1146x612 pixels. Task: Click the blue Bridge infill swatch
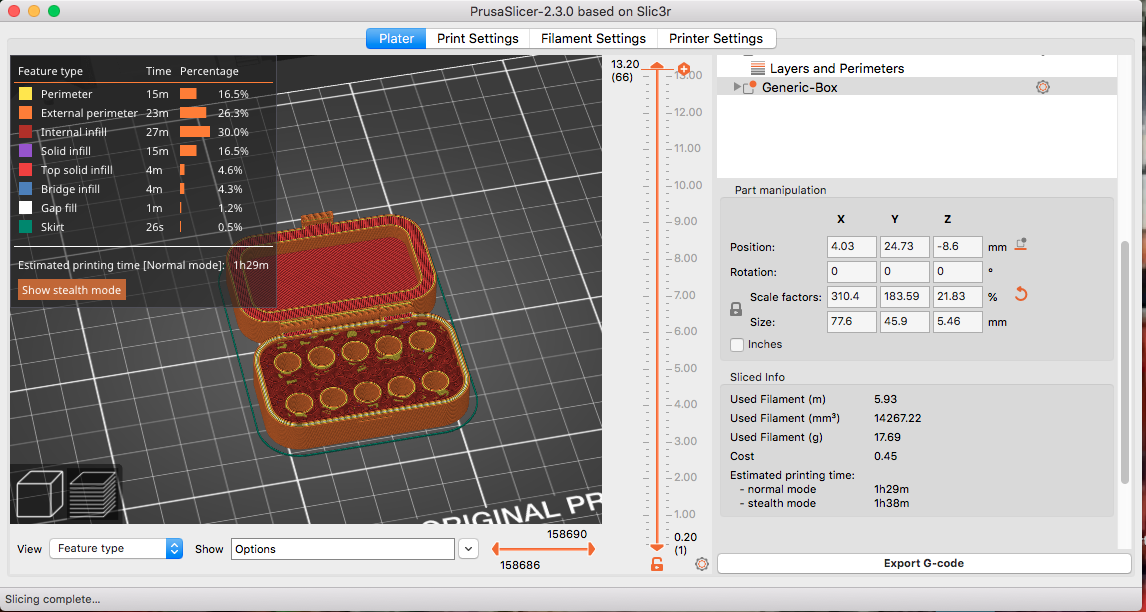coord(25,189)
